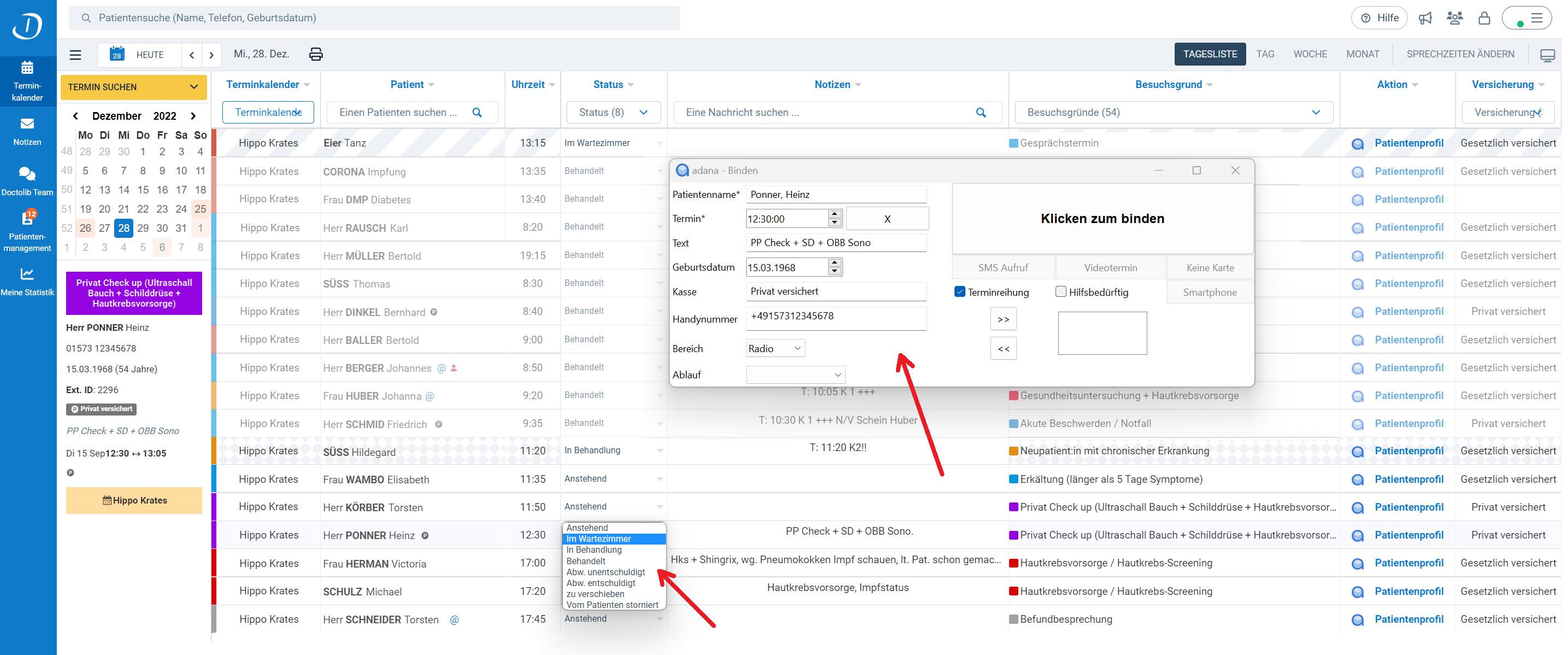Click the print icon beside the date

315,54
